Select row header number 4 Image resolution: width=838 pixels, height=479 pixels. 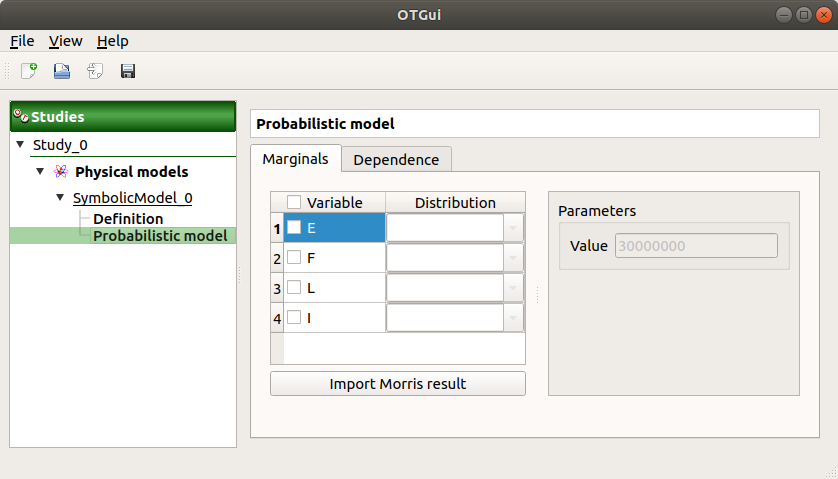point(277,319)
